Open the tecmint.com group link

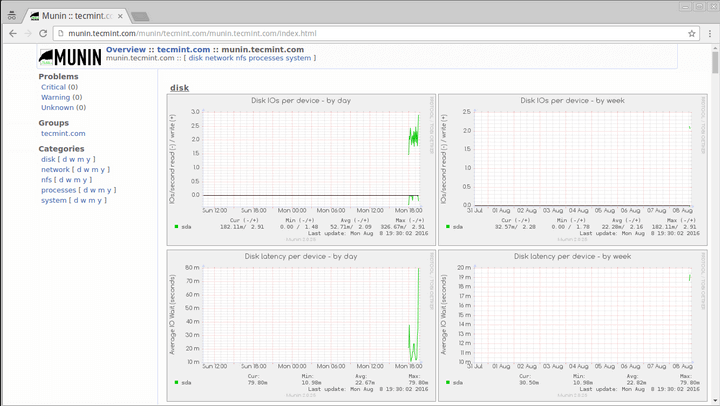point(62,133)
